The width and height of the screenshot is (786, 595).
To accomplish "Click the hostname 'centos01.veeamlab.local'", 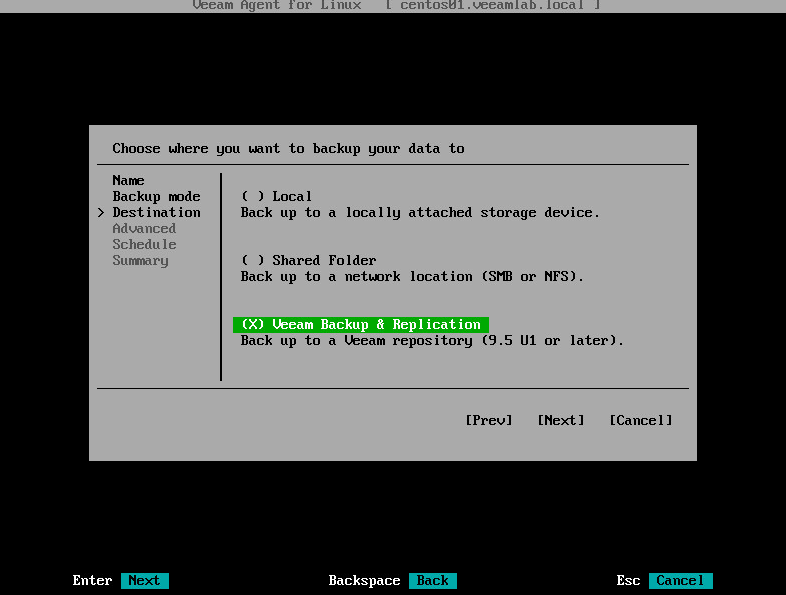I will point(492,6).
